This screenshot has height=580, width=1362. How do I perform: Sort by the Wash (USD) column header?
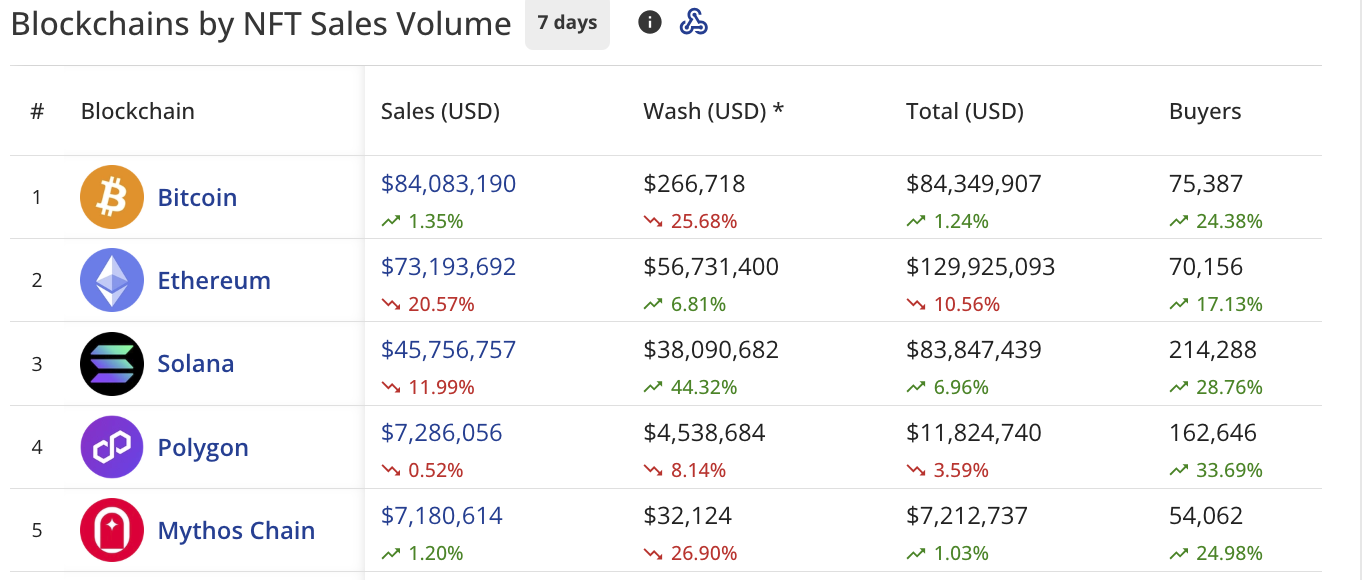point(713,111)
